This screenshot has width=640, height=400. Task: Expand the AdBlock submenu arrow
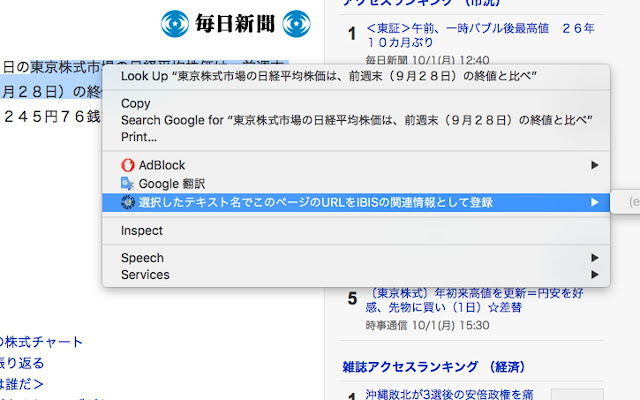click(595, 165)
